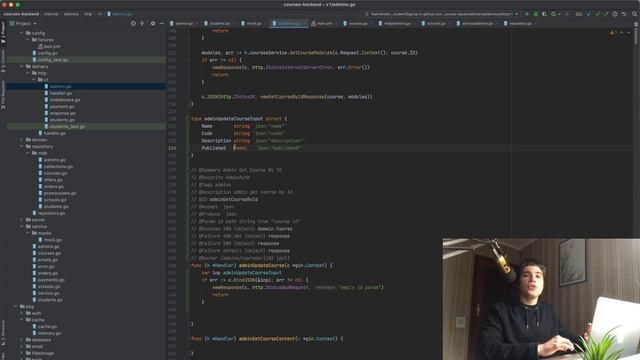Screen dimensions: 640x360
Task: Hide the Project panel with minus icon
Action: [x=161, y=24]
